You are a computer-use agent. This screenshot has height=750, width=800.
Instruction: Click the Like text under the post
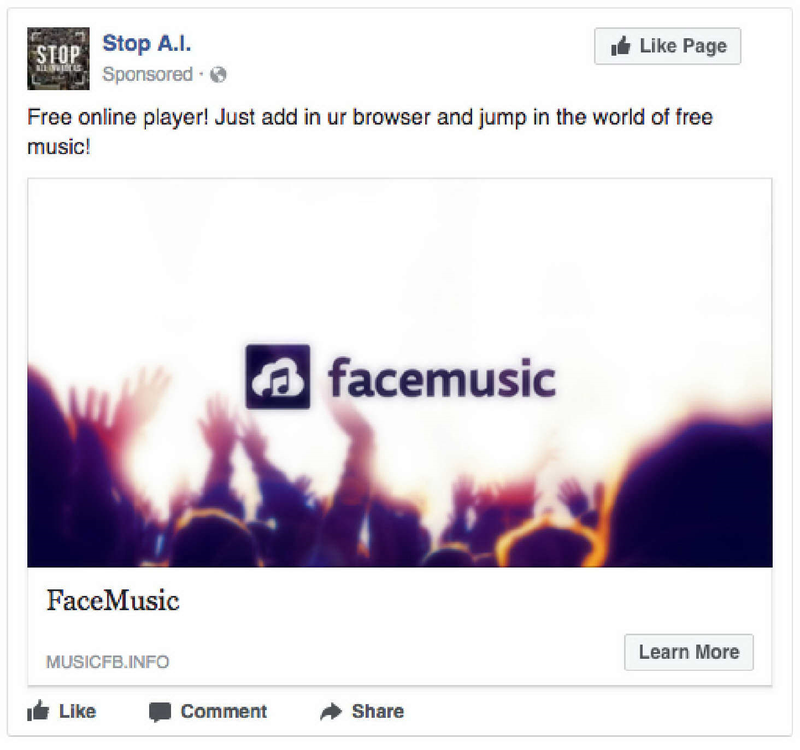[78, 711]
